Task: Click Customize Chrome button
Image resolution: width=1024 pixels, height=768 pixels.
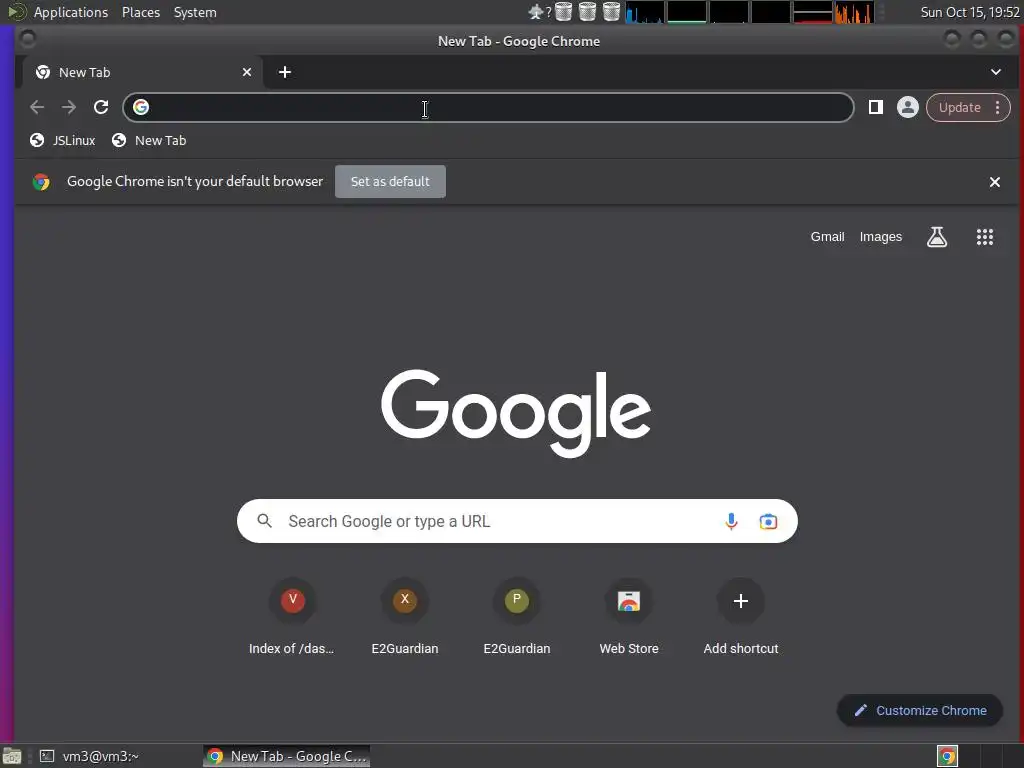Action: coord(920,710)
